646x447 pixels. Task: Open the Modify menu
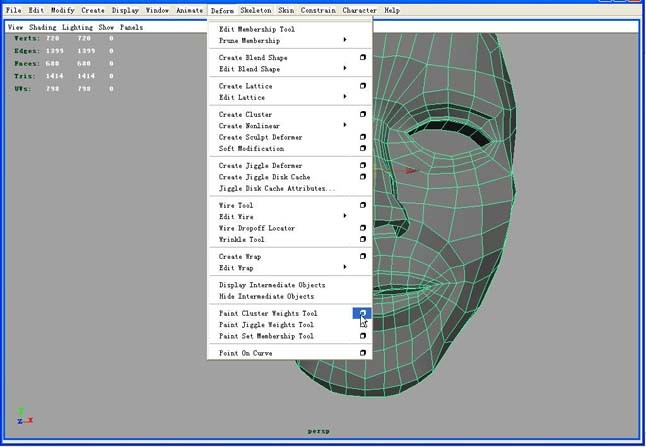click(63, 10)
